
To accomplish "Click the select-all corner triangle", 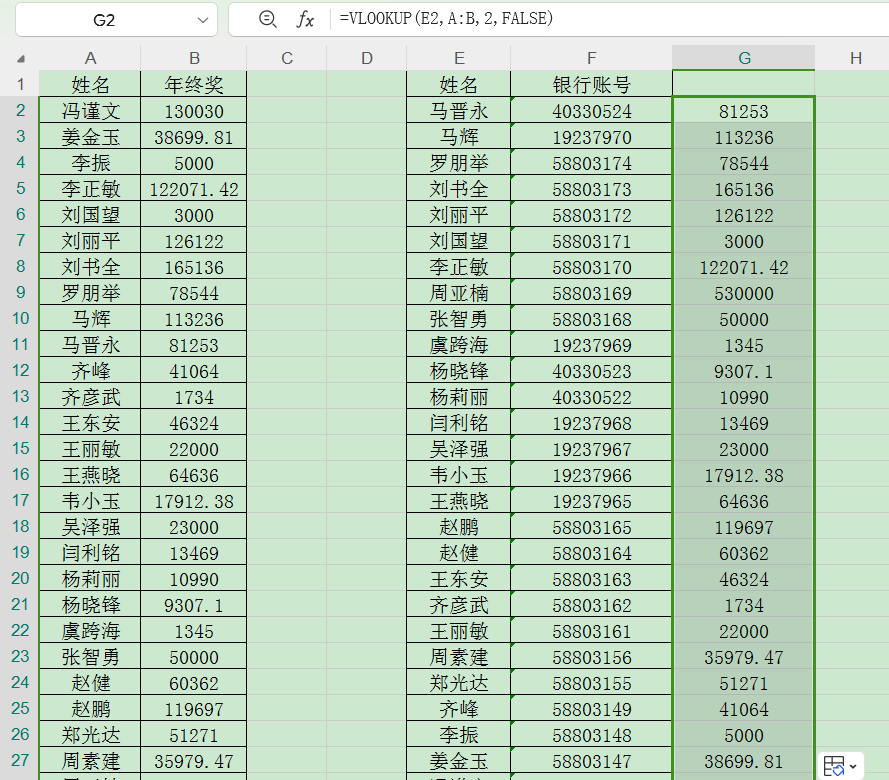I will pyautogui.click(x=20, y=58).
